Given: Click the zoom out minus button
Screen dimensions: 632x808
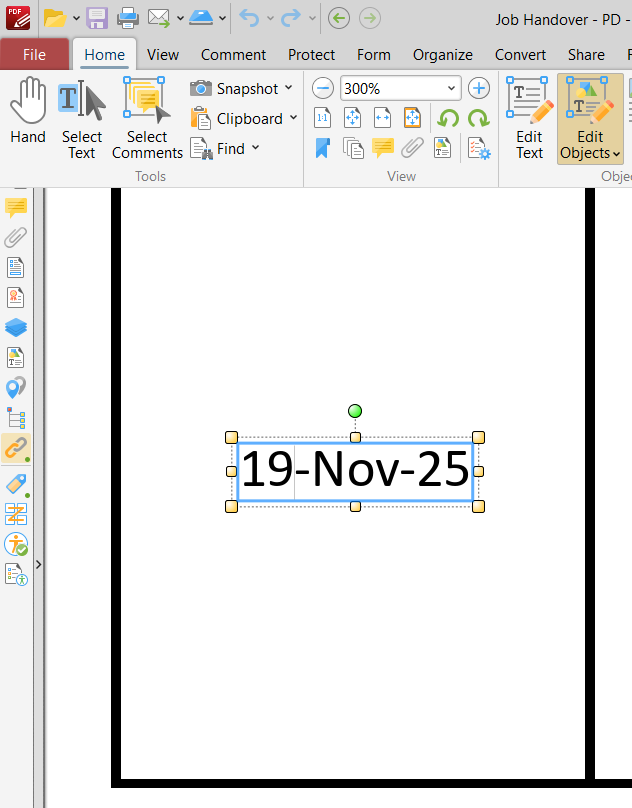Looking at the screenshot, I should 323,89.
